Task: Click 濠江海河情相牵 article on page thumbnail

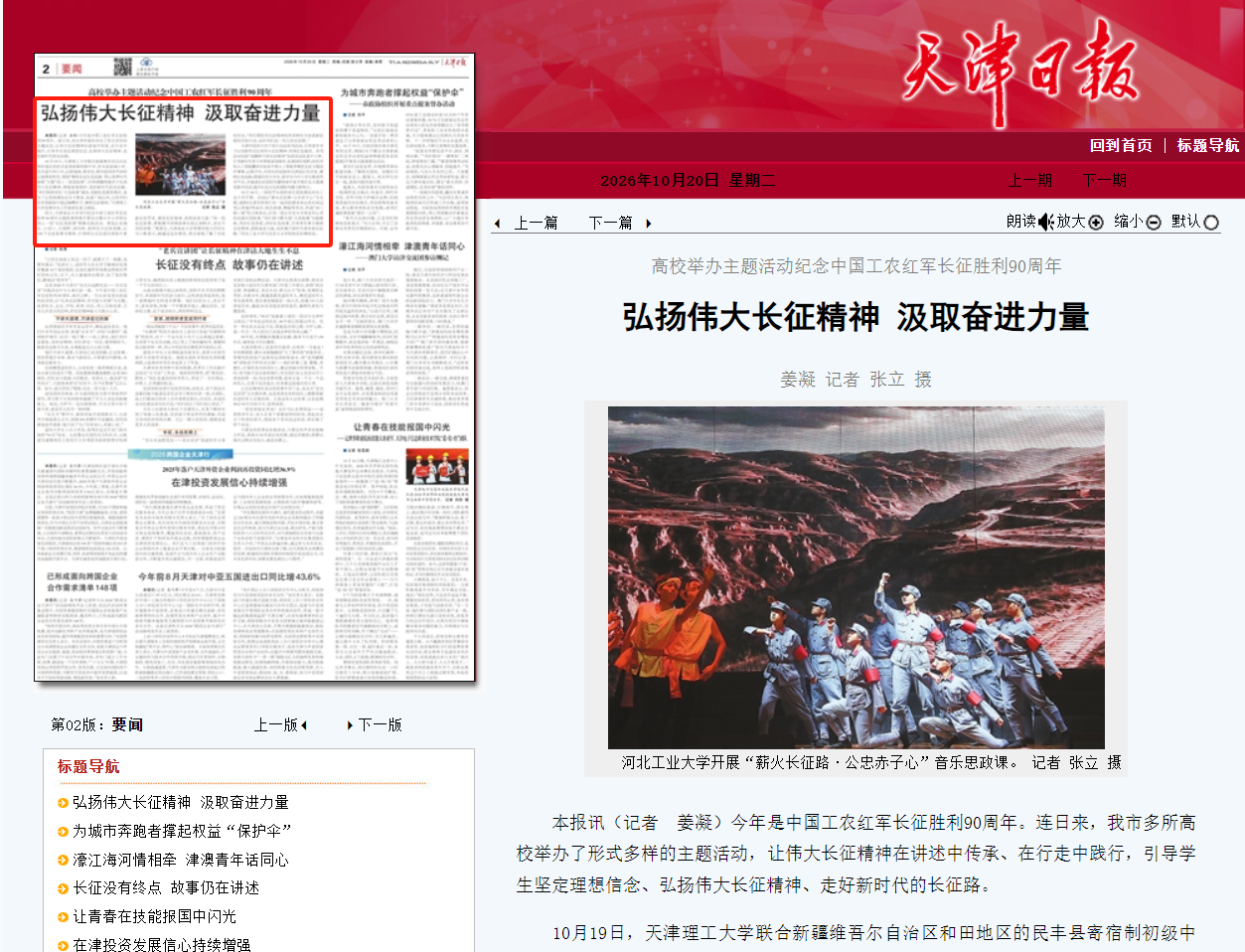Action: [x=401, y=246]
